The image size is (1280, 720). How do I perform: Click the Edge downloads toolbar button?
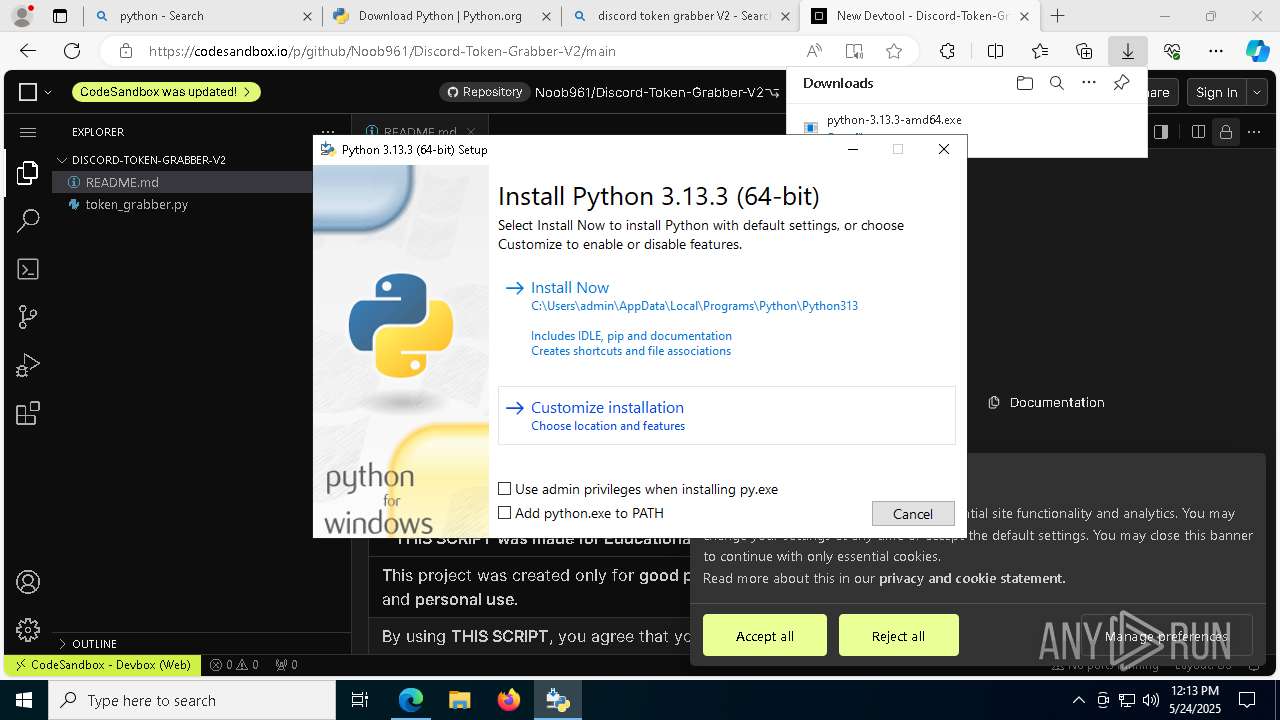[x=1127, y=51]
